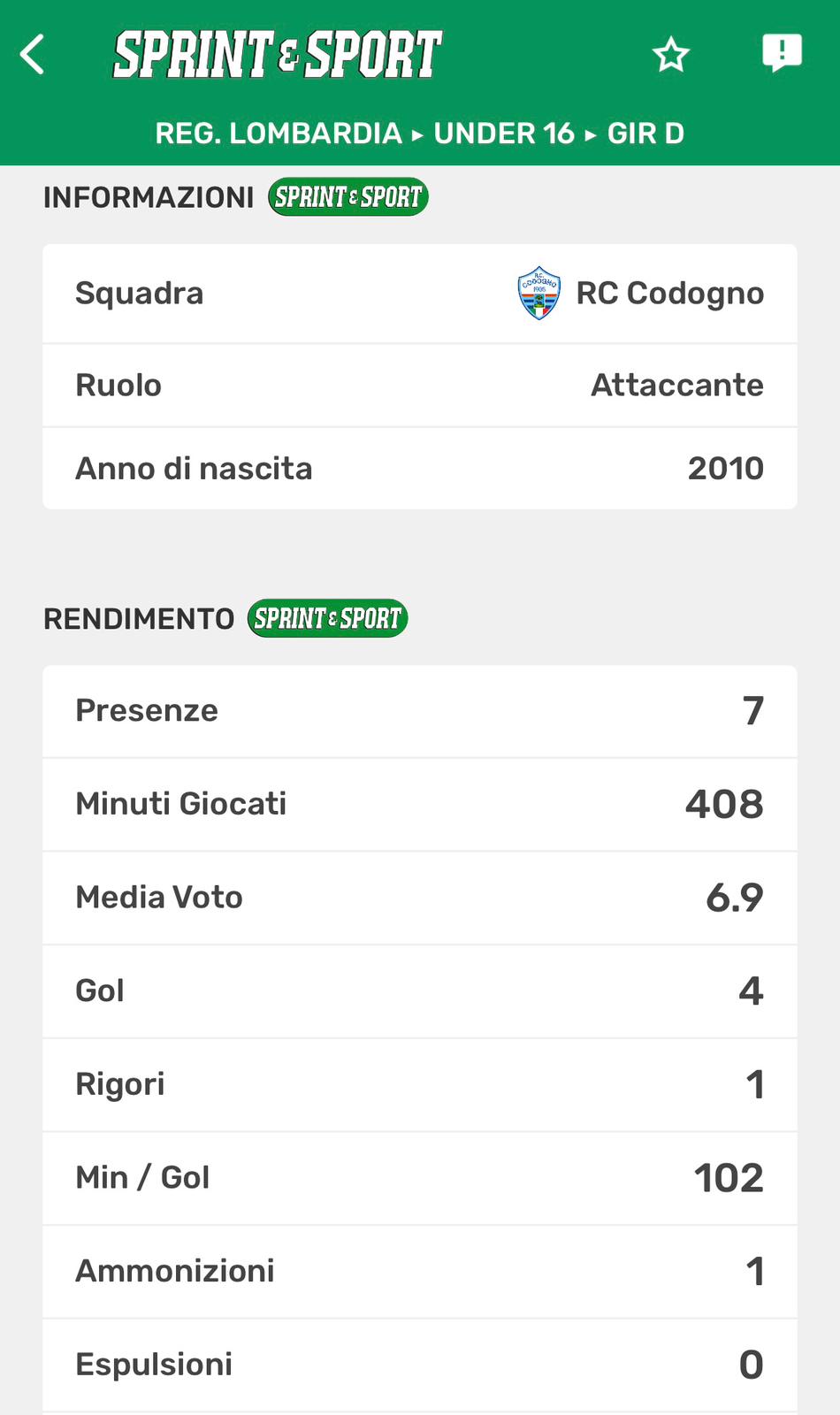Tap the Minuti Giocati row
The image size is (840, 1415).
tap(420, 804)
